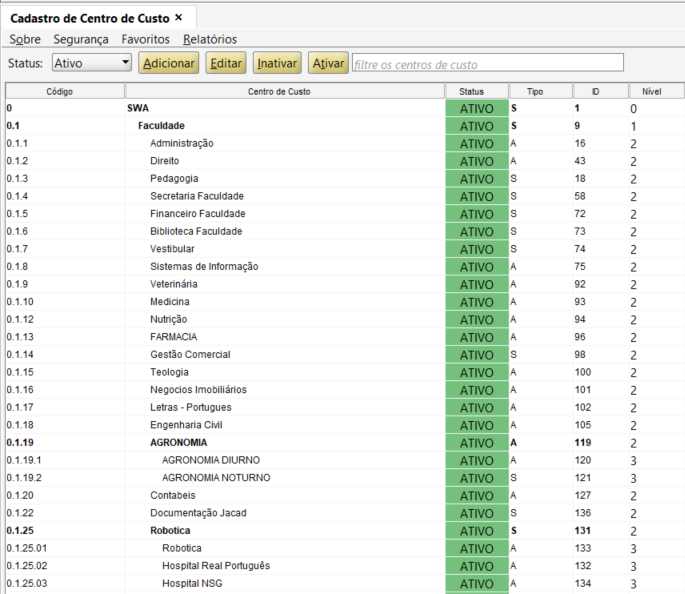
Task: Select the FARMACIA row
Action: [x=345, y=337]
